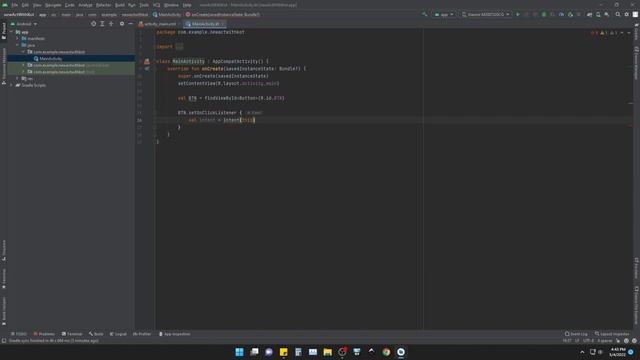
Task: Click the import fold ellipsis in the editor
Action: [x=179, y=47]
